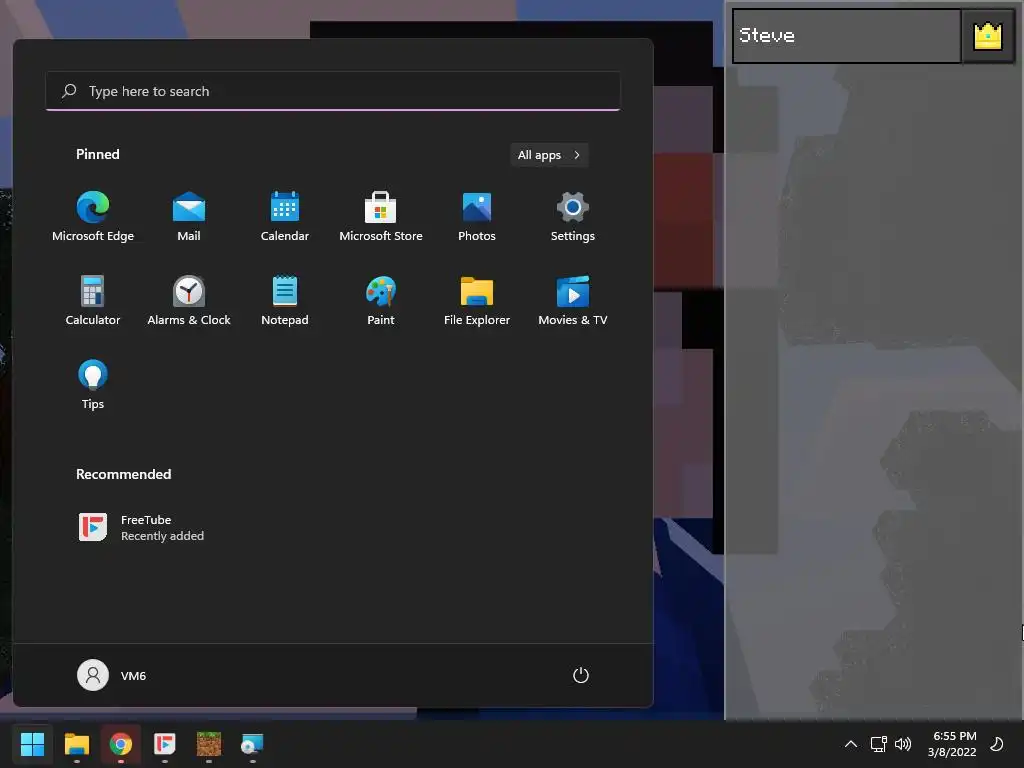Open Microsoft Edge from pinned apps
This screenshot has width=1024, height=768.
[93, 217]
